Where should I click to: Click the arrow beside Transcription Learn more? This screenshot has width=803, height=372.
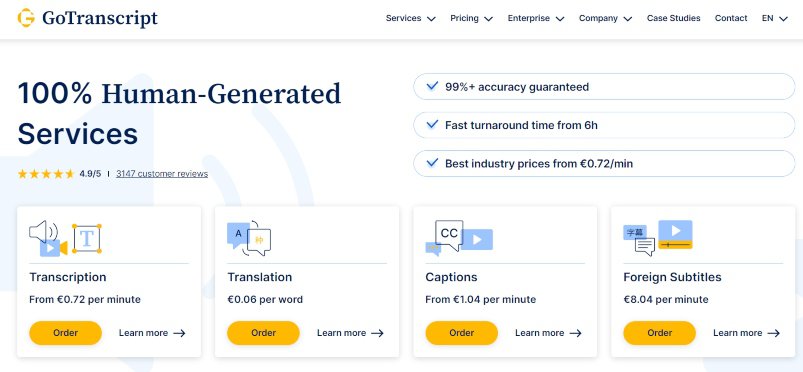[x=179, y=333]
